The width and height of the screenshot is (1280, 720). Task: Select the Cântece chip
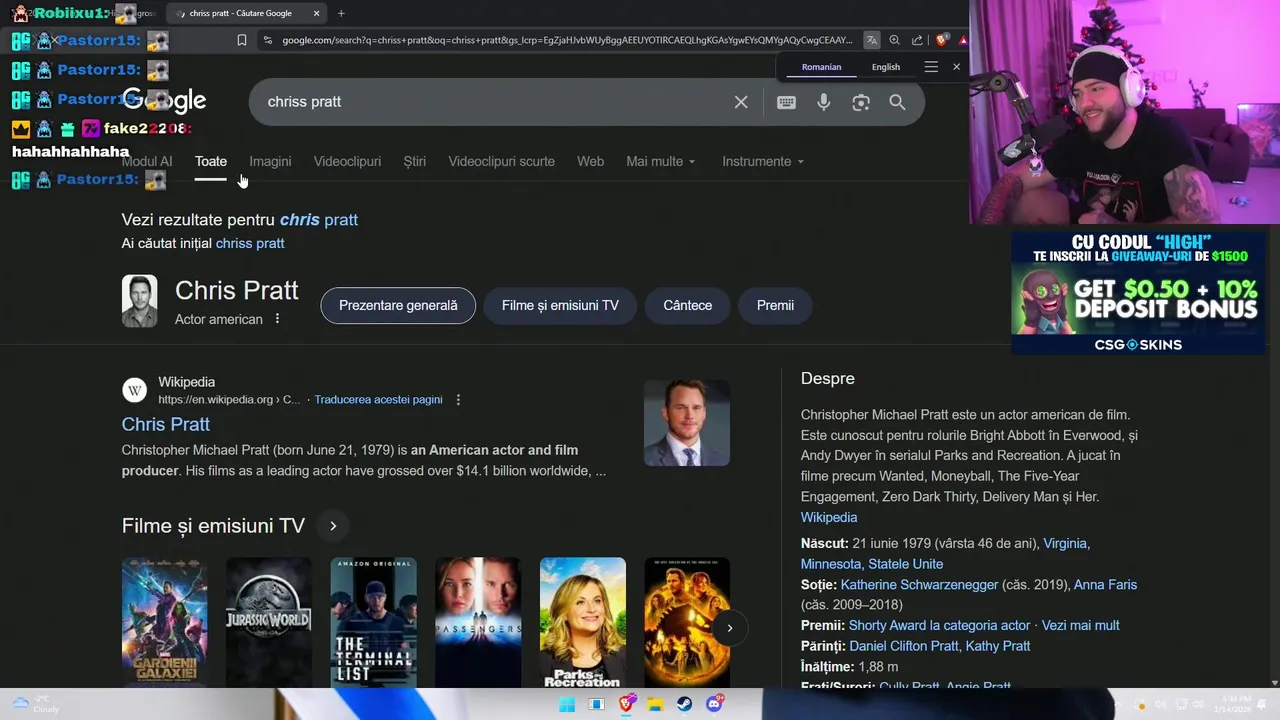(x=688, y=305)
